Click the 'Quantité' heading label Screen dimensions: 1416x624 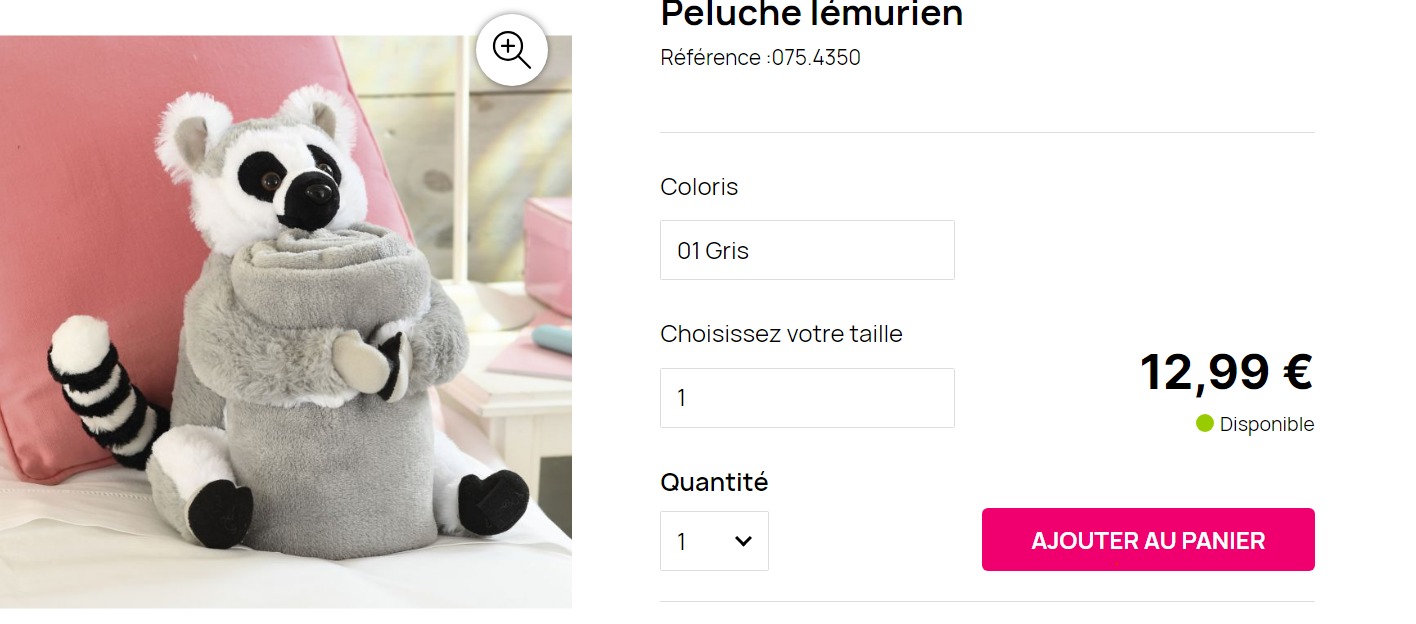(714, 482)
